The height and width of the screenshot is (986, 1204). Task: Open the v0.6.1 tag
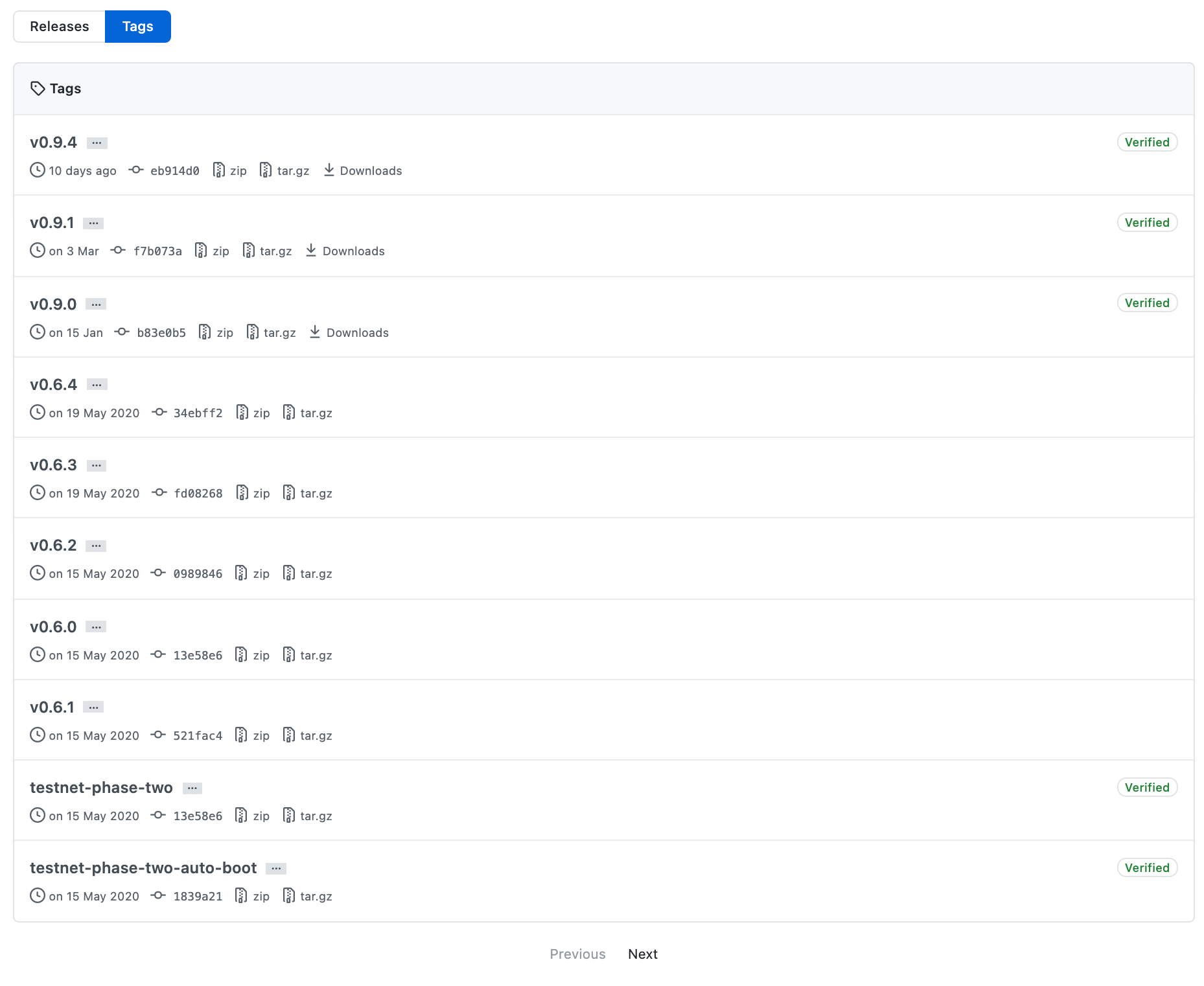pos(52,707)
